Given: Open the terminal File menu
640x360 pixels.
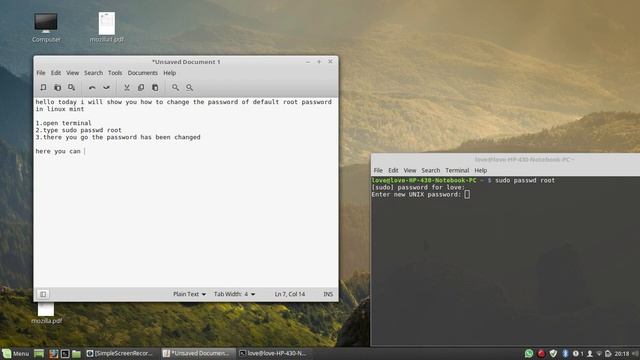Looking at the screenshot, I should (x=378, y=170).
